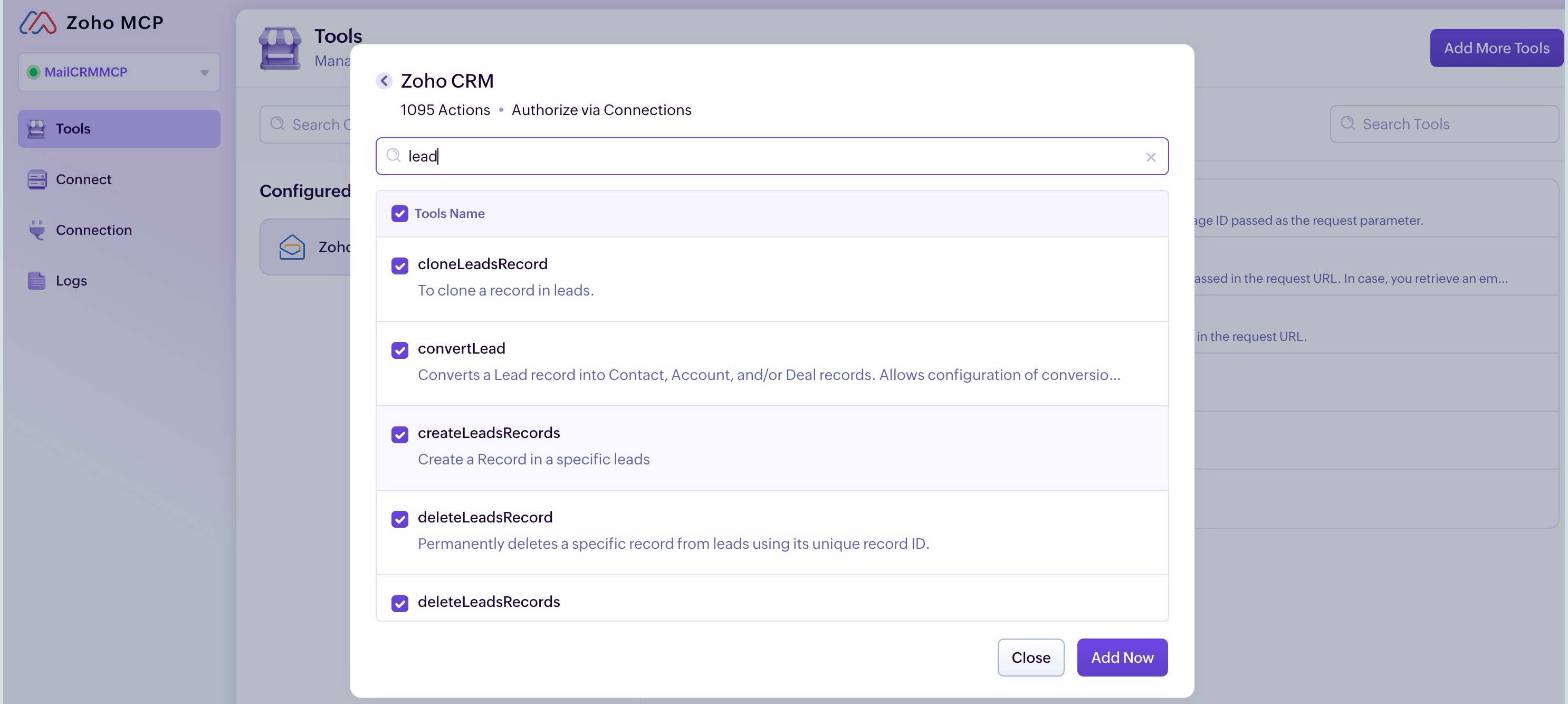
Task: Clear the lead search text
Action: click(x=1151, y=157)
